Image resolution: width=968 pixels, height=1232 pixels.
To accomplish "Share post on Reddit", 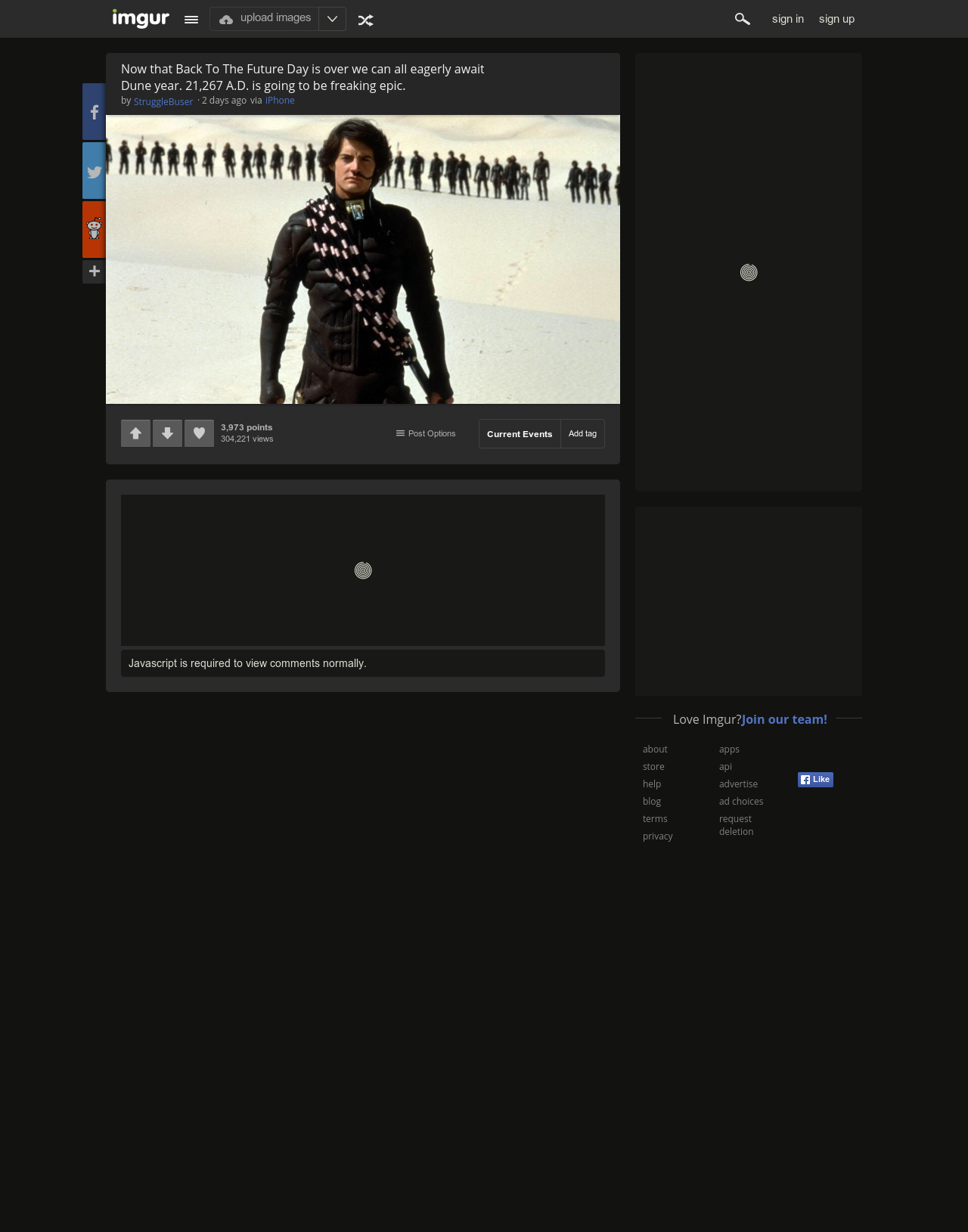I will [x=94, y=230].
